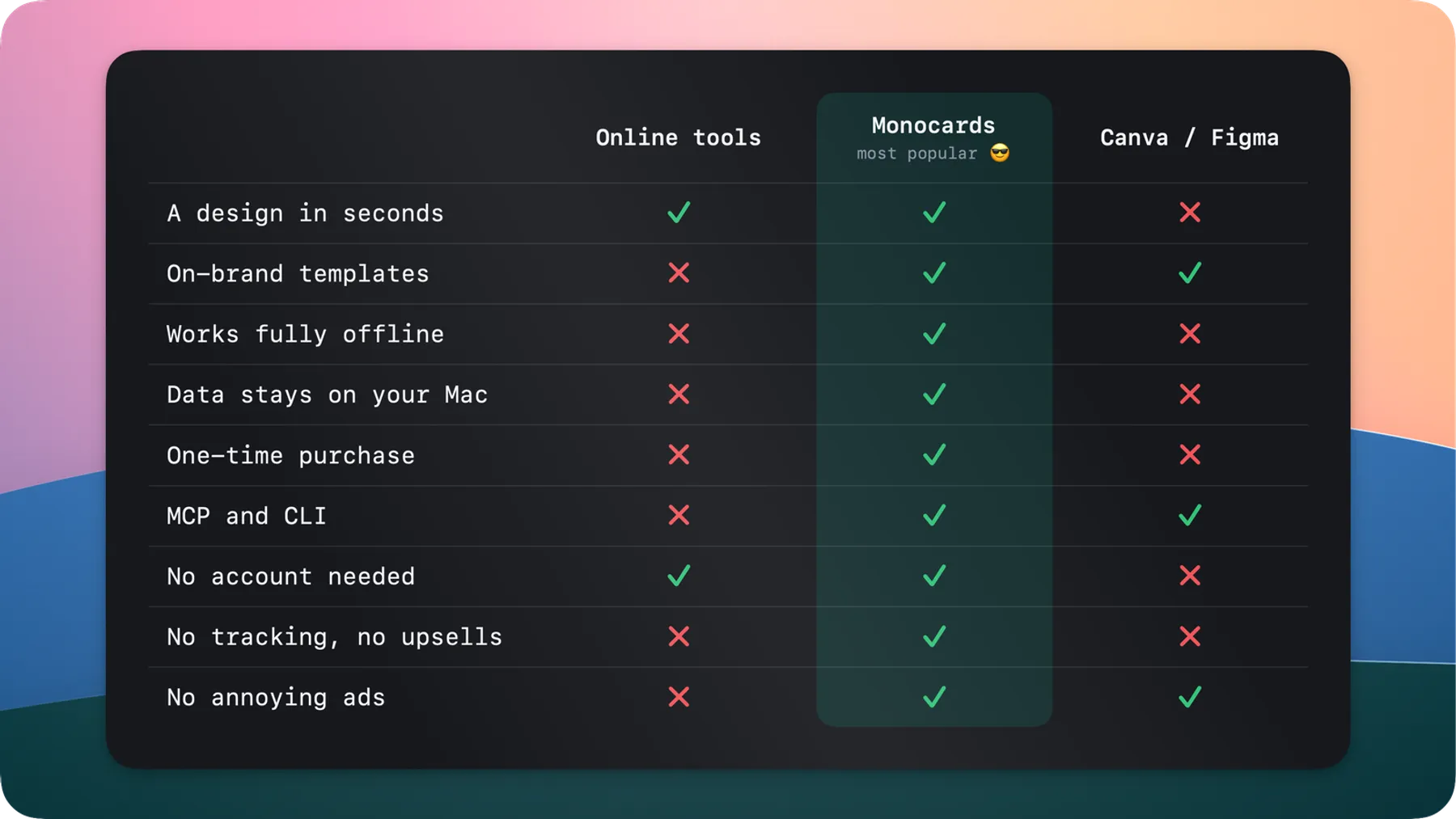The image size is (1456, 819).
Task: Click the Canva / Figma cross for No tracking, no upsells
Action: 1190,637
